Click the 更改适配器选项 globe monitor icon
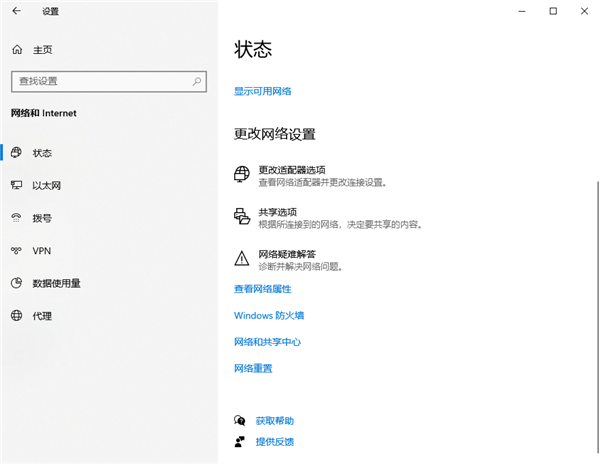This screenshot has width=600, height=464. pyautogui.click(x=241, y=174)
